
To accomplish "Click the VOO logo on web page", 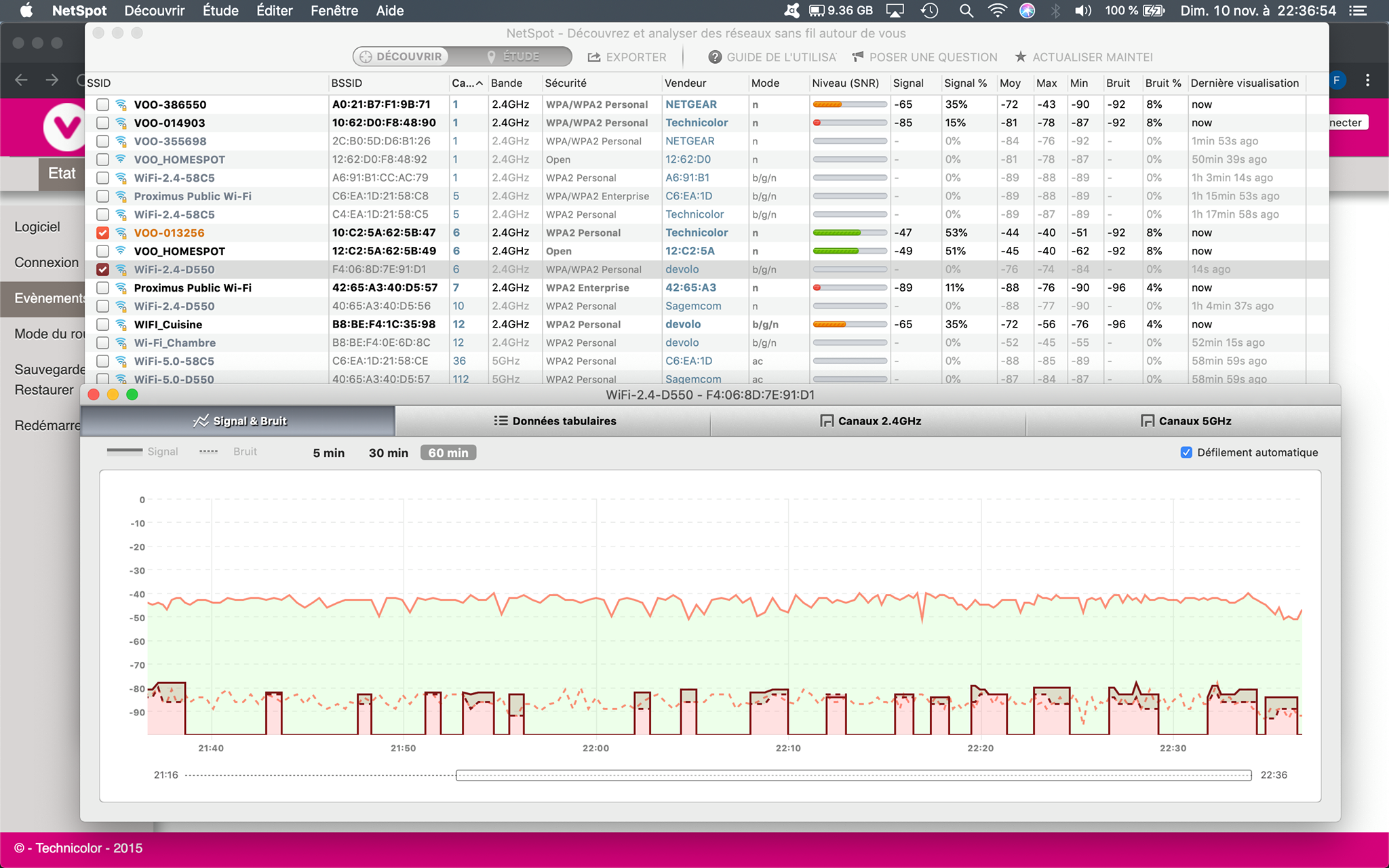I will pyautogui.click(x=64, y=127).
